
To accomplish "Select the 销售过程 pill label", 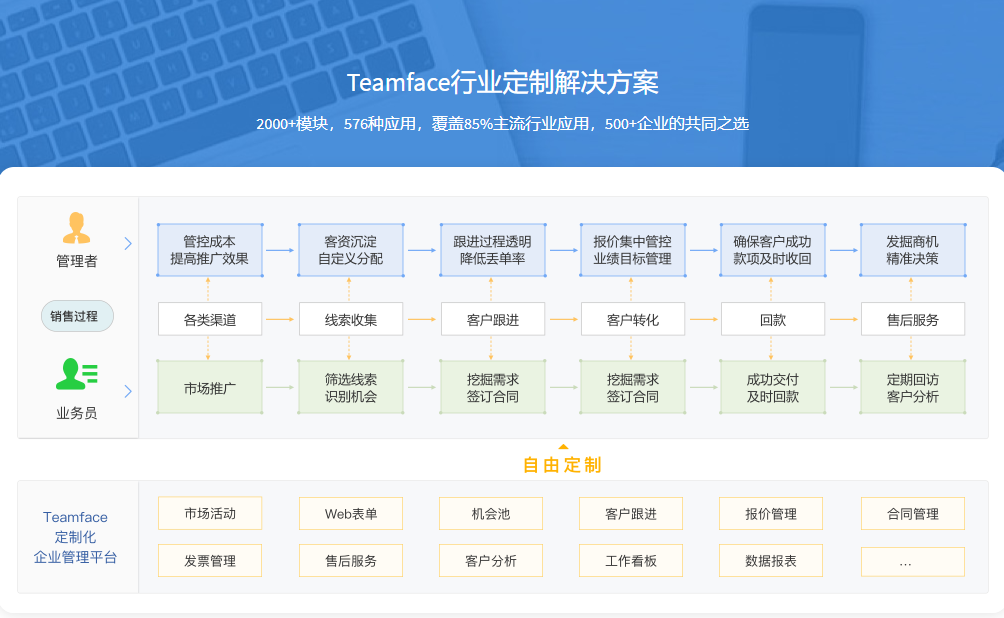I will pyautogui.click(x=76, y=315).
